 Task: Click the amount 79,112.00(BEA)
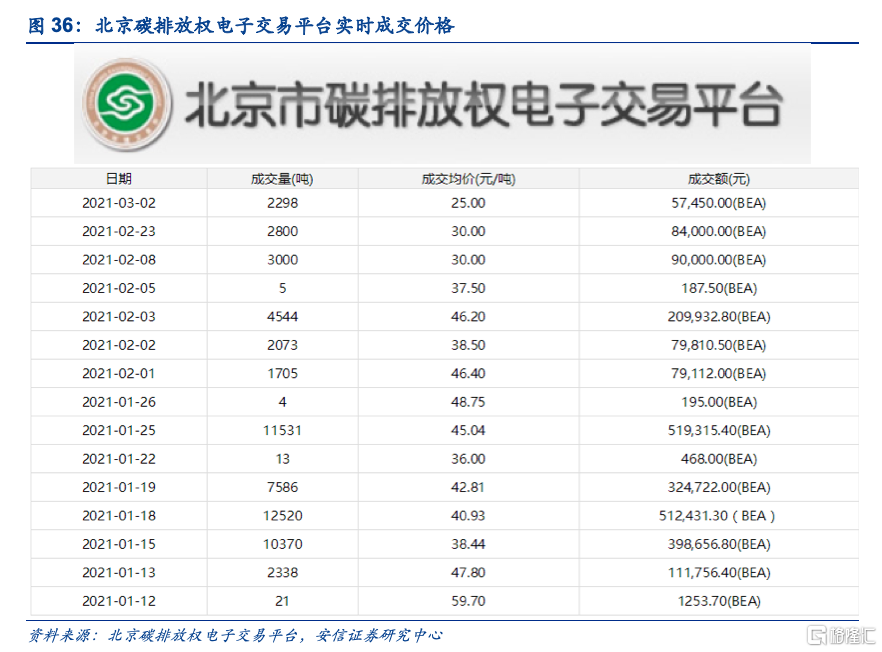(x=719, y=374)
